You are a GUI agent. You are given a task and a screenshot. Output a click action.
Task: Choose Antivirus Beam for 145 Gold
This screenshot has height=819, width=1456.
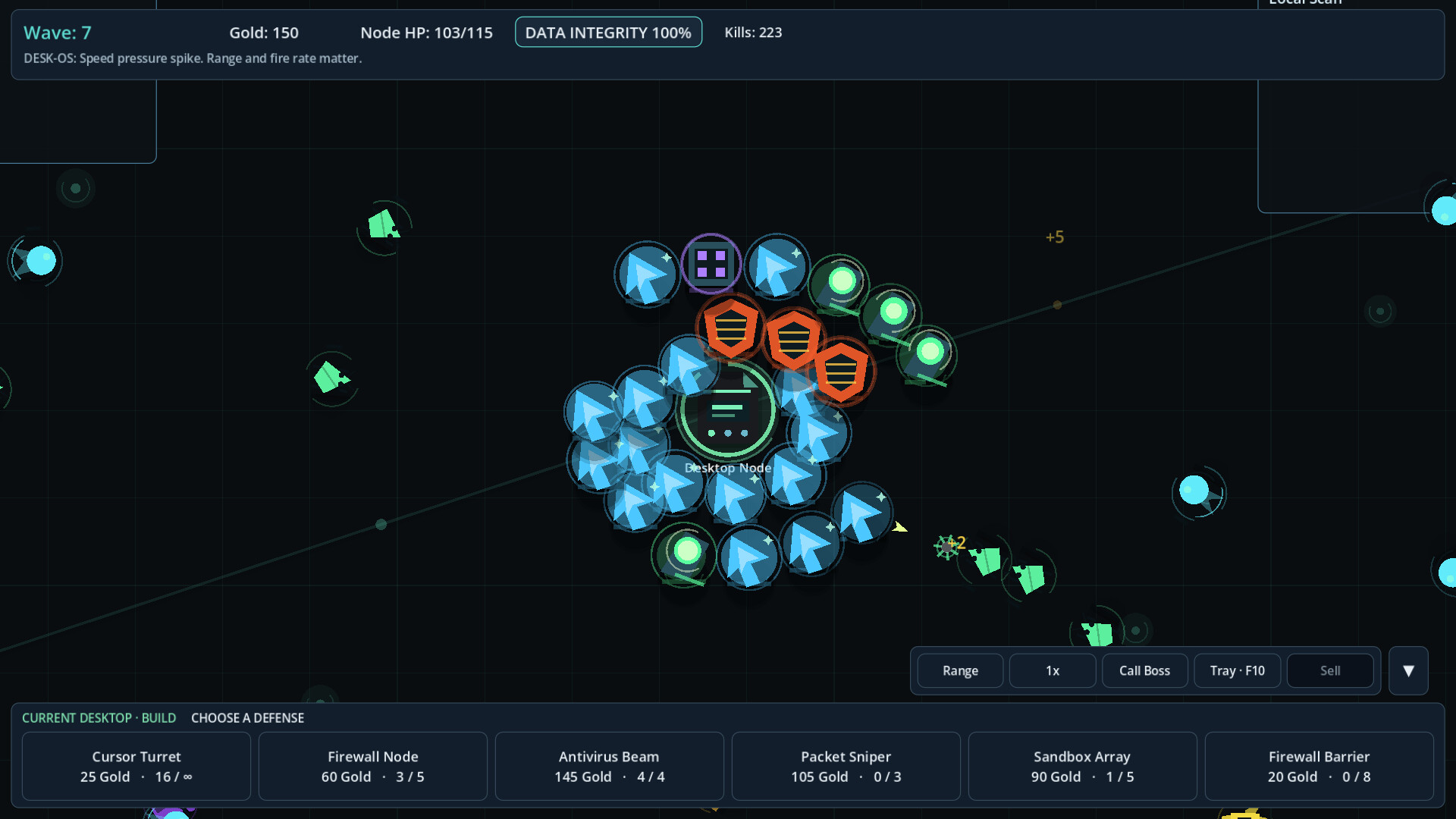(610, 766)
